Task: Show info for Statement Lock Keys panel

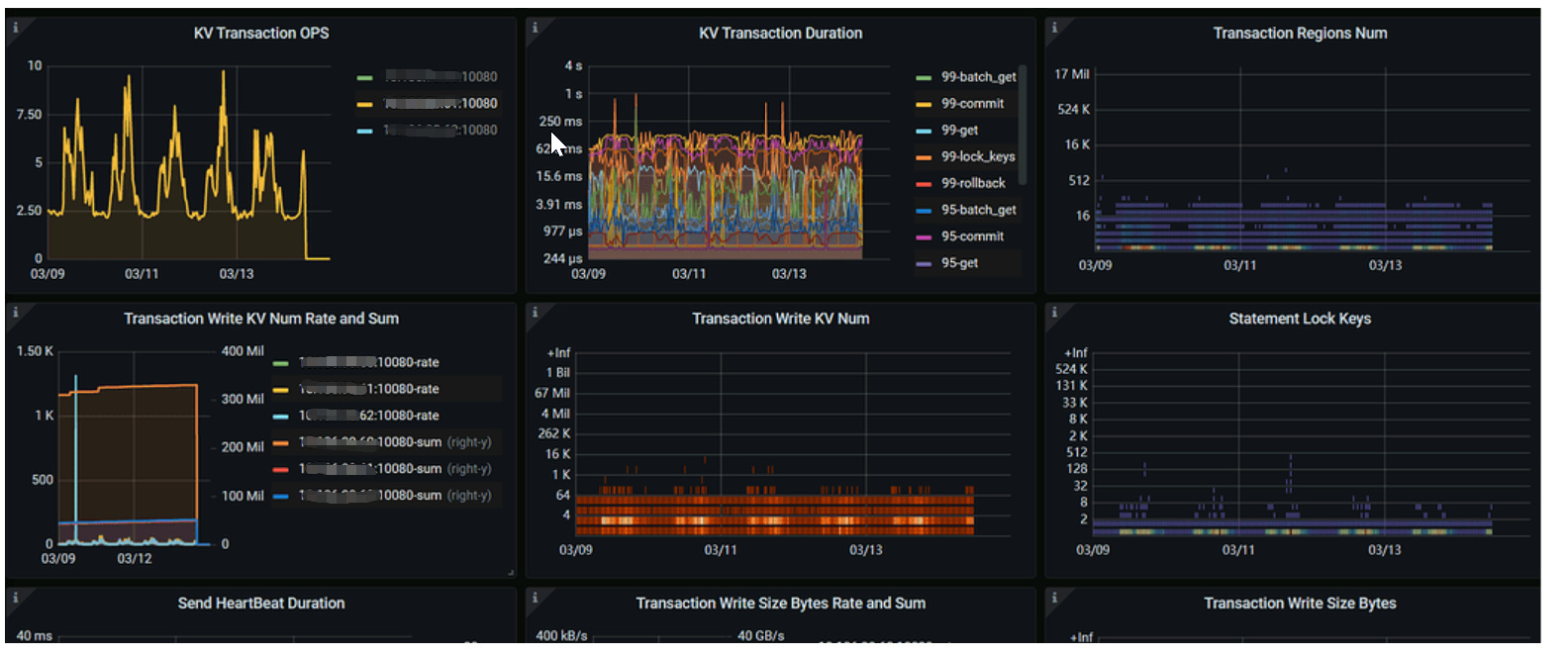Action: pyautogui.click(x=1054, y=312)
